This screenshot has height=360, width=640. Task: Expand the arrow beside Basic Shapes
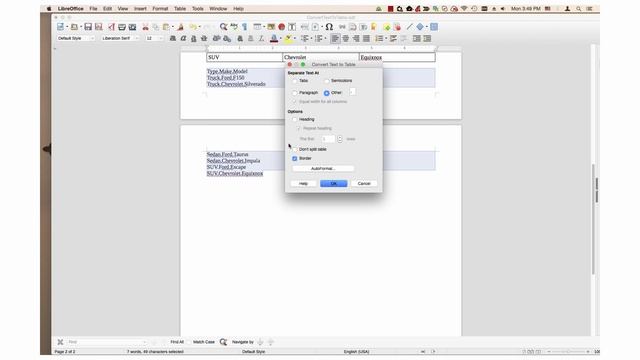427,27
